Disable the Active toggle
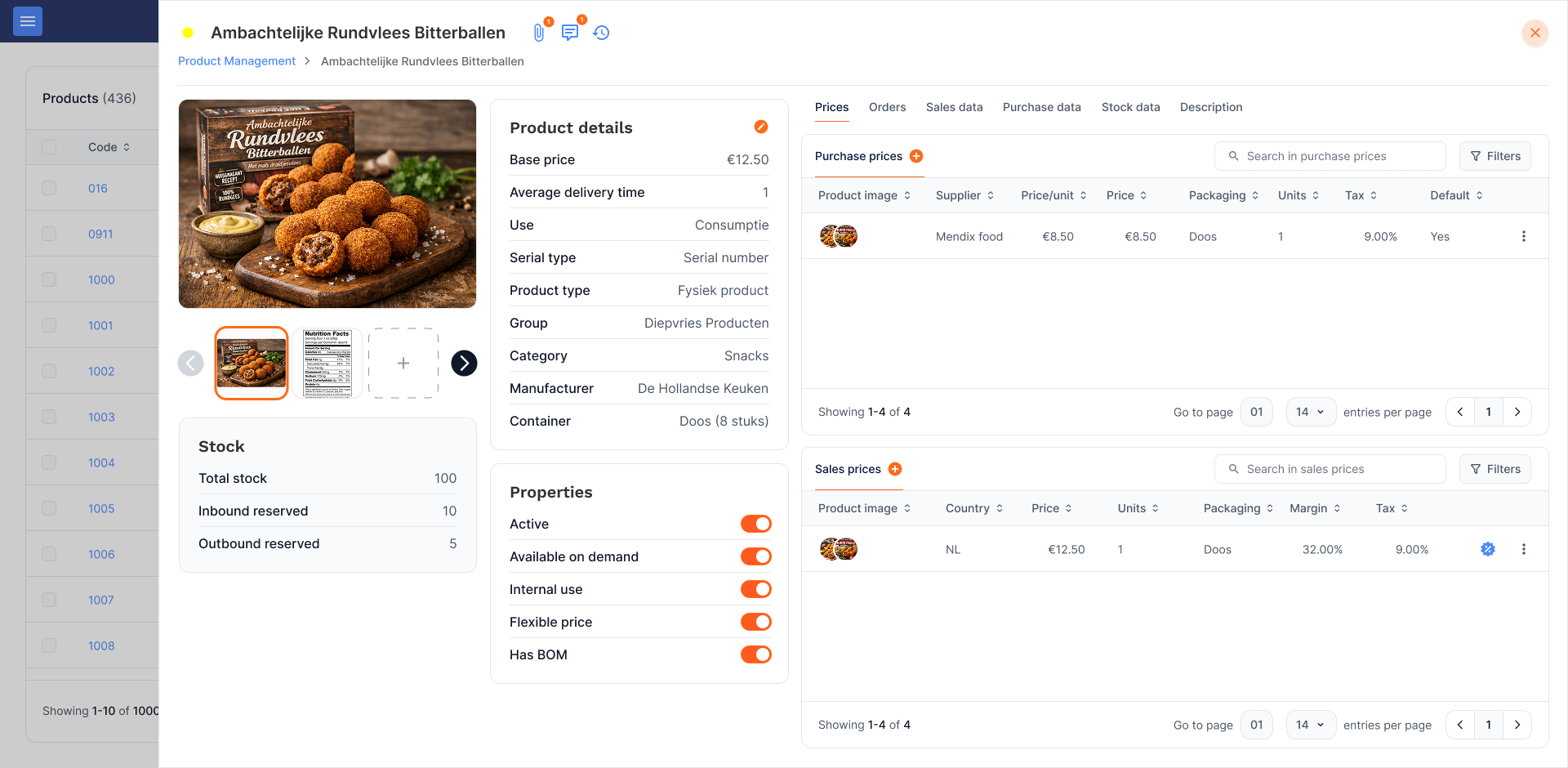1568x768 pixels. click(755, 524)
